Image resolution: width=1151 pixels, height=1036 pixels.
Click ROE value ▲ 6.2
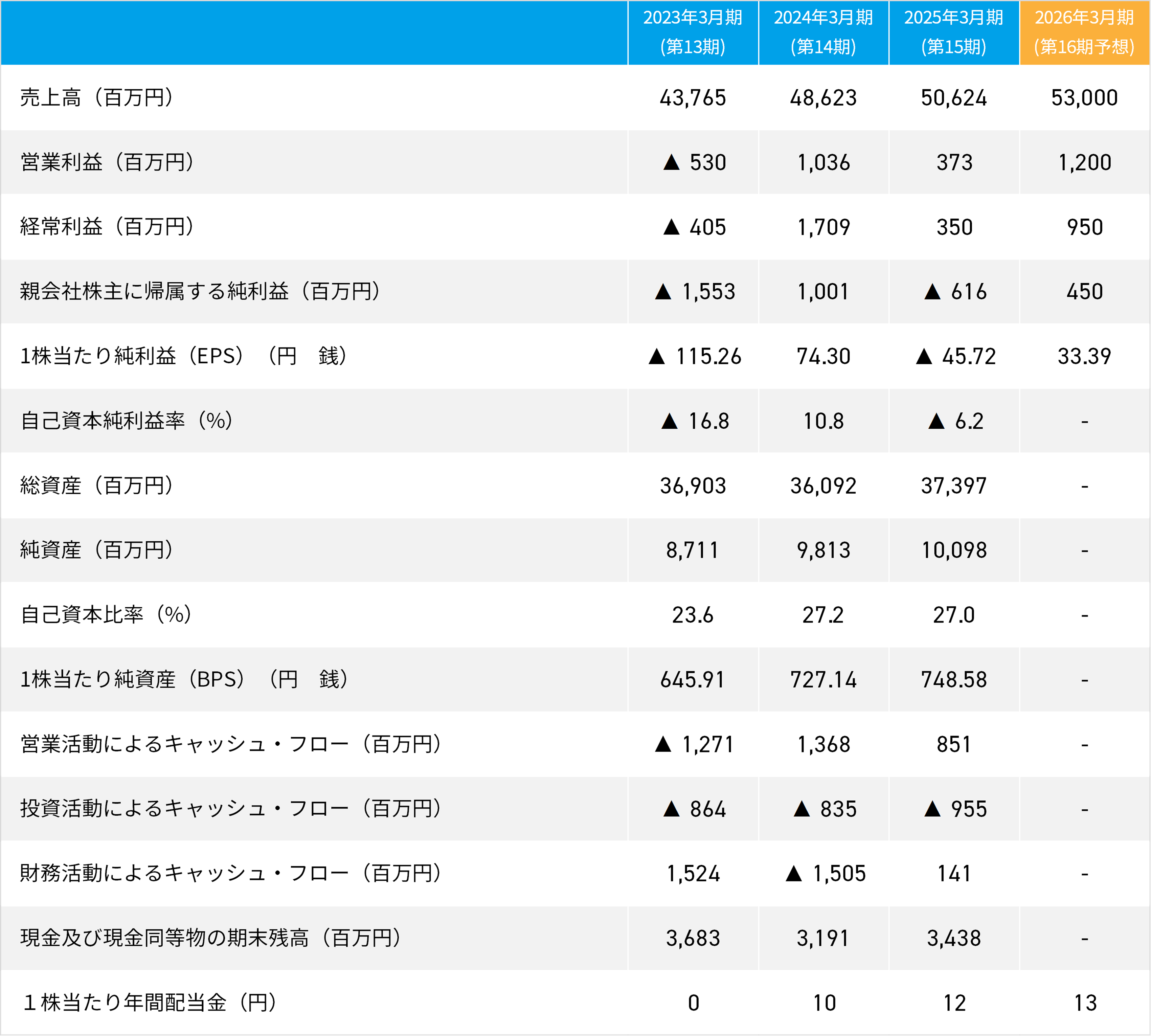(956, 422)
